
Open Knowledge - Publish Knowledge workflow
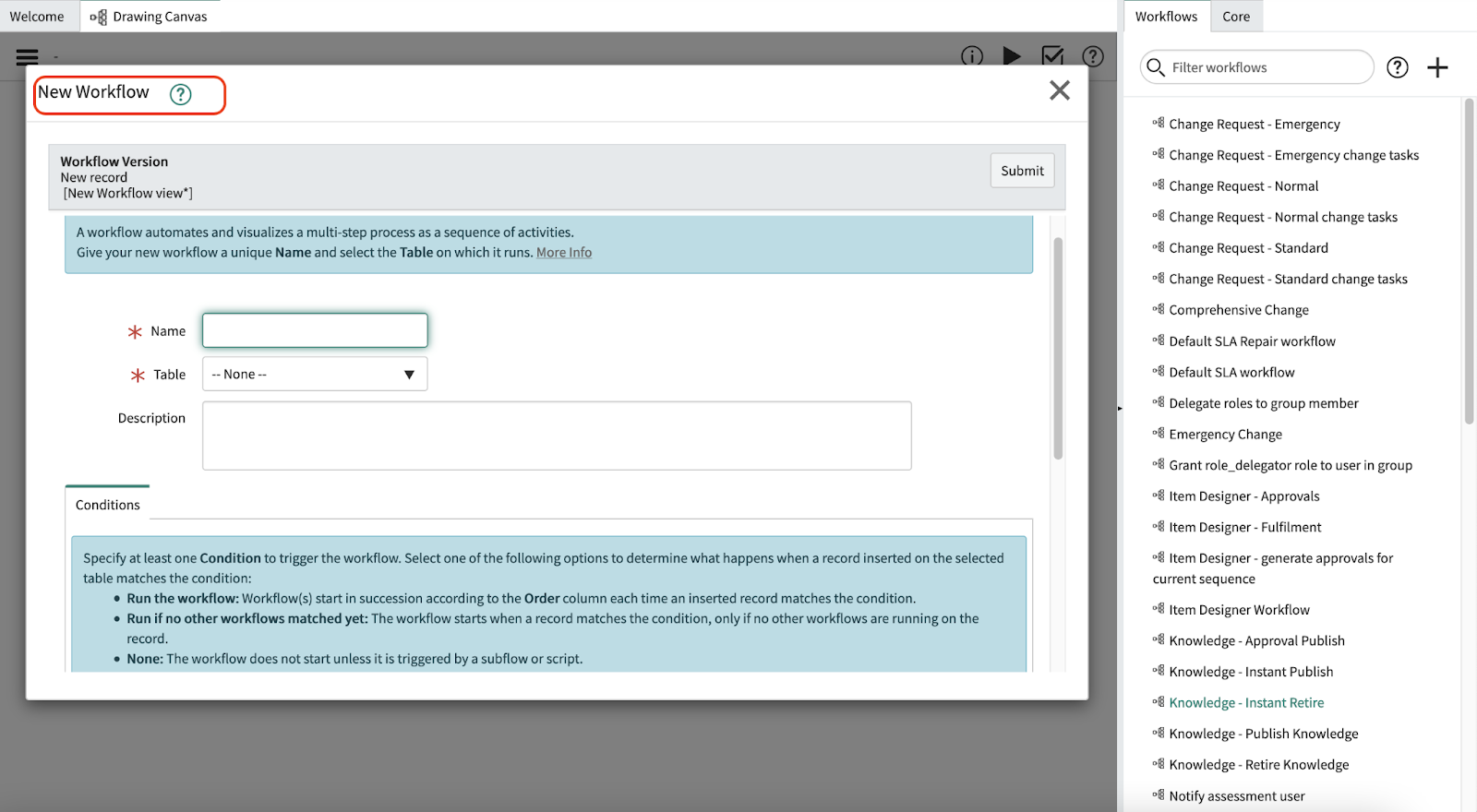tap(1264, 734)
